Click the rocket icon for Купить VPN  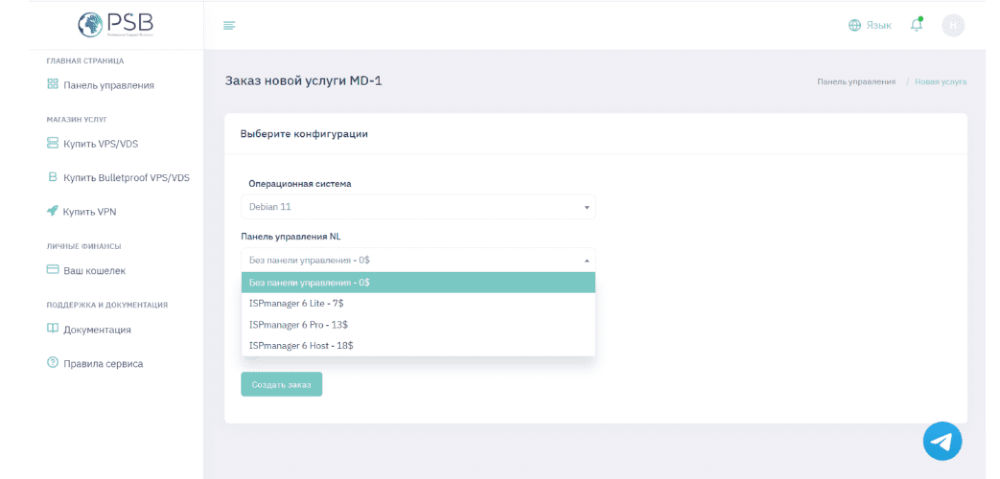pos(52,210)
